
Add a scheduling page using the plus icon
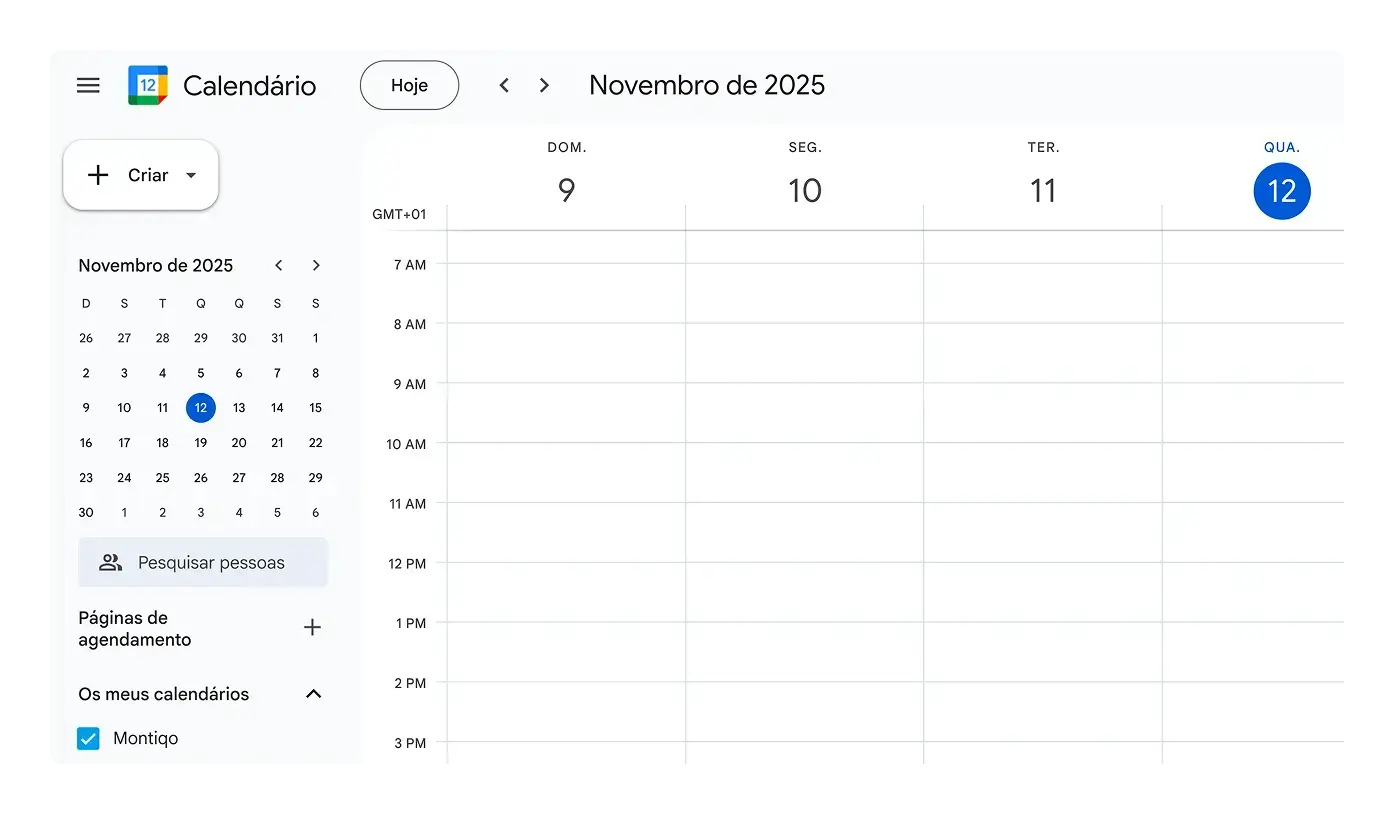[313, 627]
